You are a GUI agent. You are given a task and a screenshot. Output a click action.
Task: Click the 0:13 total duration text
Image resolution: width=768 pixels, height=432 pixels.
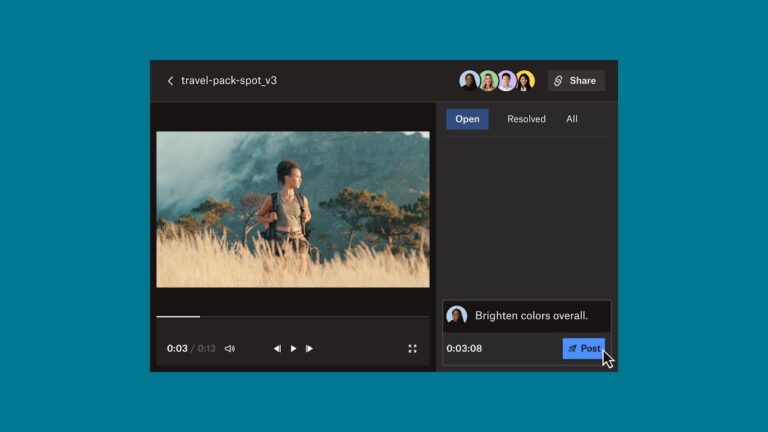206,348
